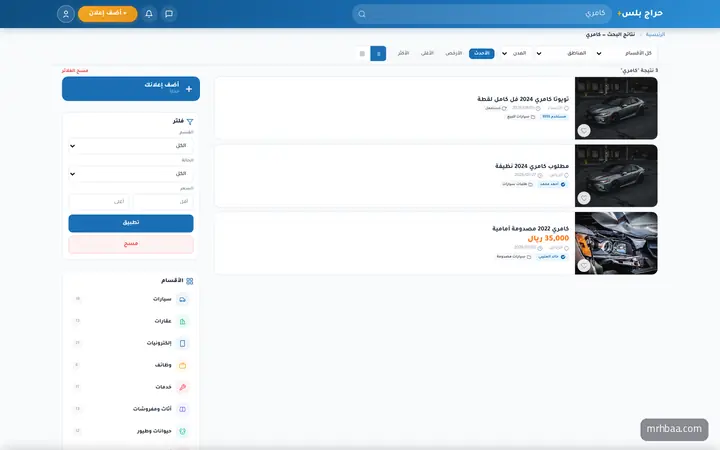Click the filter funnel icon
Screen dimensions: 720x450
190,122
